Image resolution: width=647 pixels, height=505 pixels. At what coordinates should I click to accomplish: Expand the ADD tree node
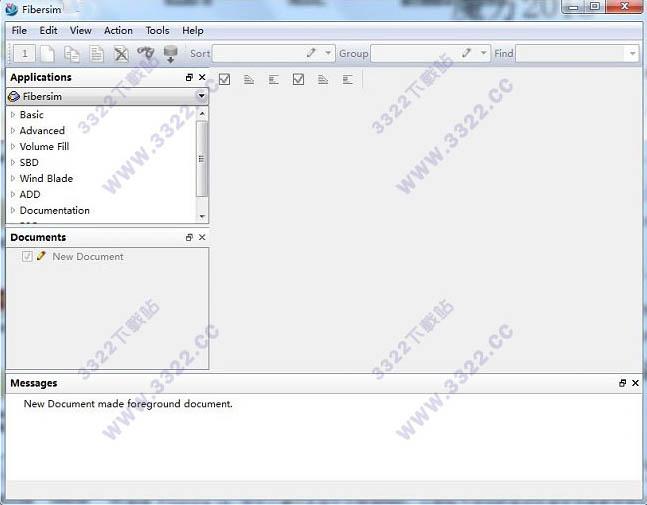(x=13, y=194)
